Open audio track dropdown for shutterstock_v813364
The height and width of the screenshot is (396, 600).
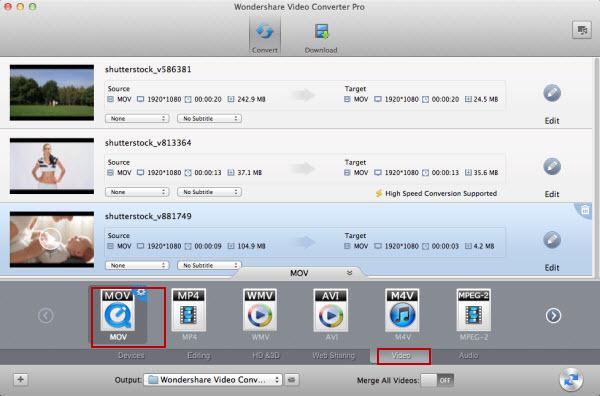[137, 192]
